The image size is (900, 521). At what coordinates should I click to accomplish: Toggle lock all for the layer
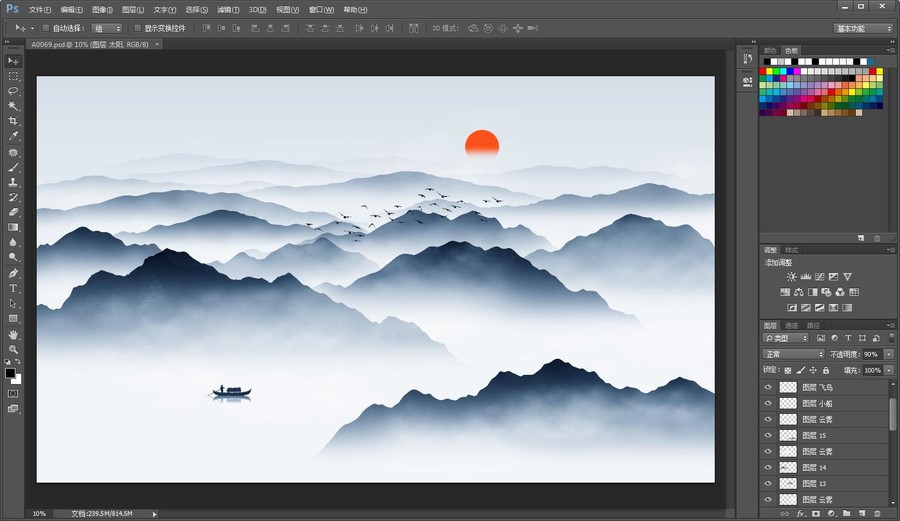pyautogui.click(x=826, y=371)
